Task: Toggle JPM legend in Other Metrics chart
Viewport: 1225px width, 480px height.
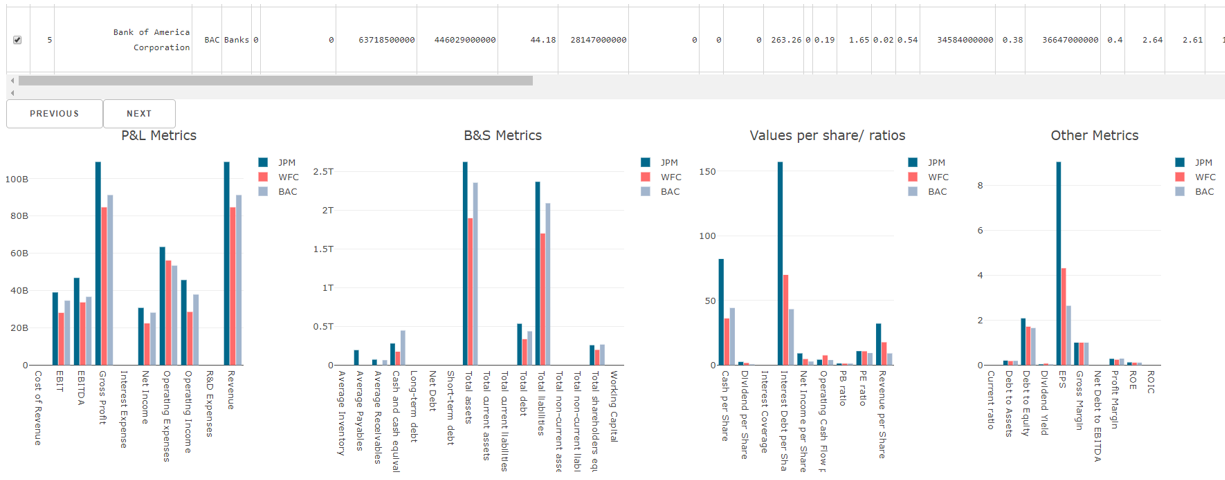Action: pyautogui.click(x=1196, y=162)
